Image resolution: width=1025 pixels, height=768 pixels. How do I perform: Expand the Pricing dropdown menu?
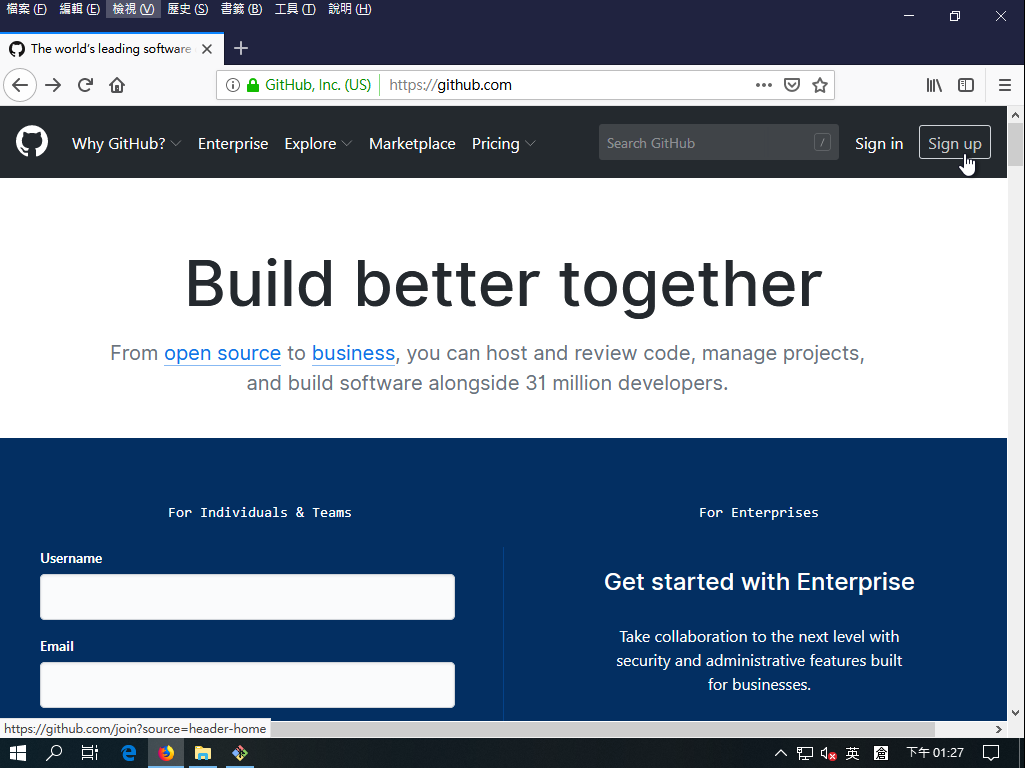coord(503,143)
